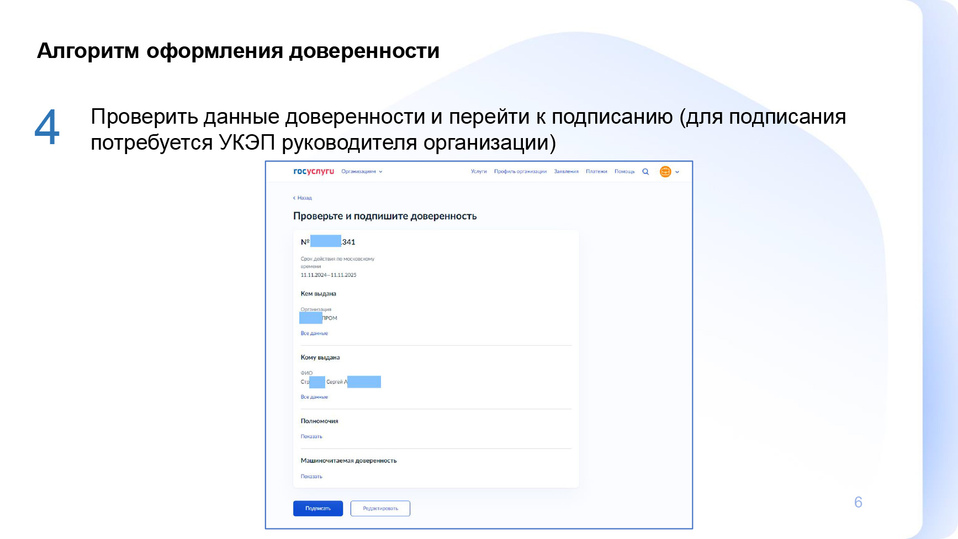Click the Госуслуги logo
The image size is (958, 539).
(x=313, y=172)
